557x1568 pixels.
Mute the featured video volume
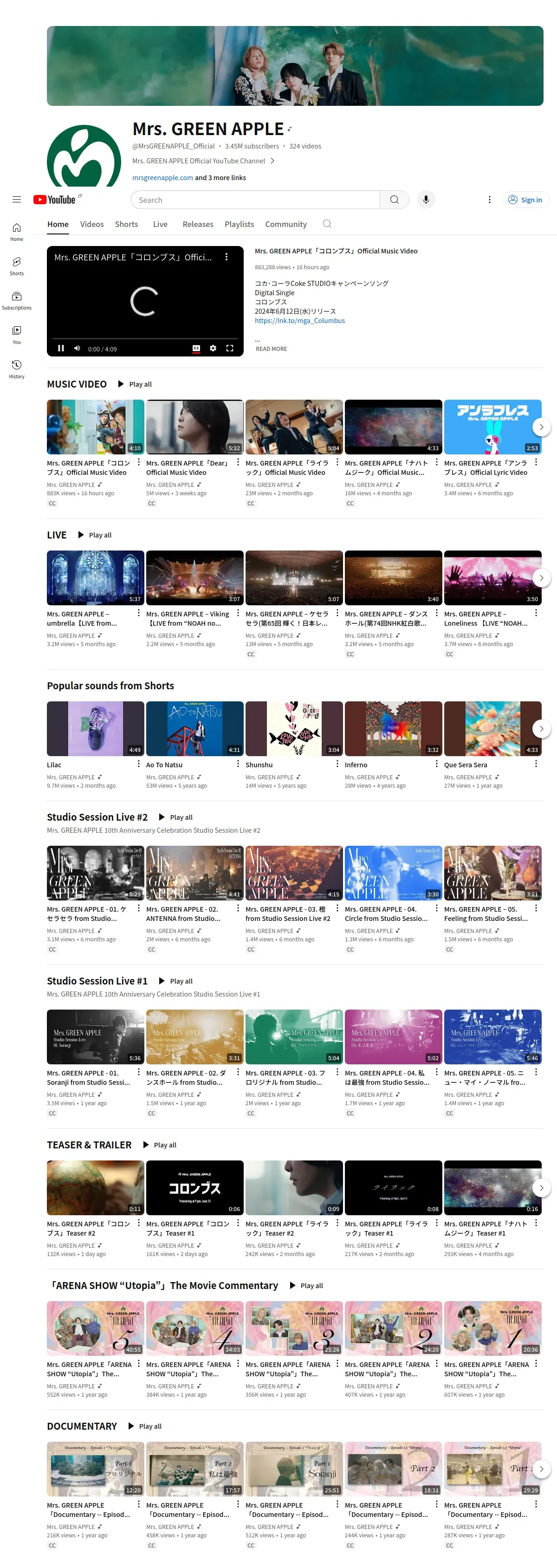pyautogui.click(x=78, y=348)
